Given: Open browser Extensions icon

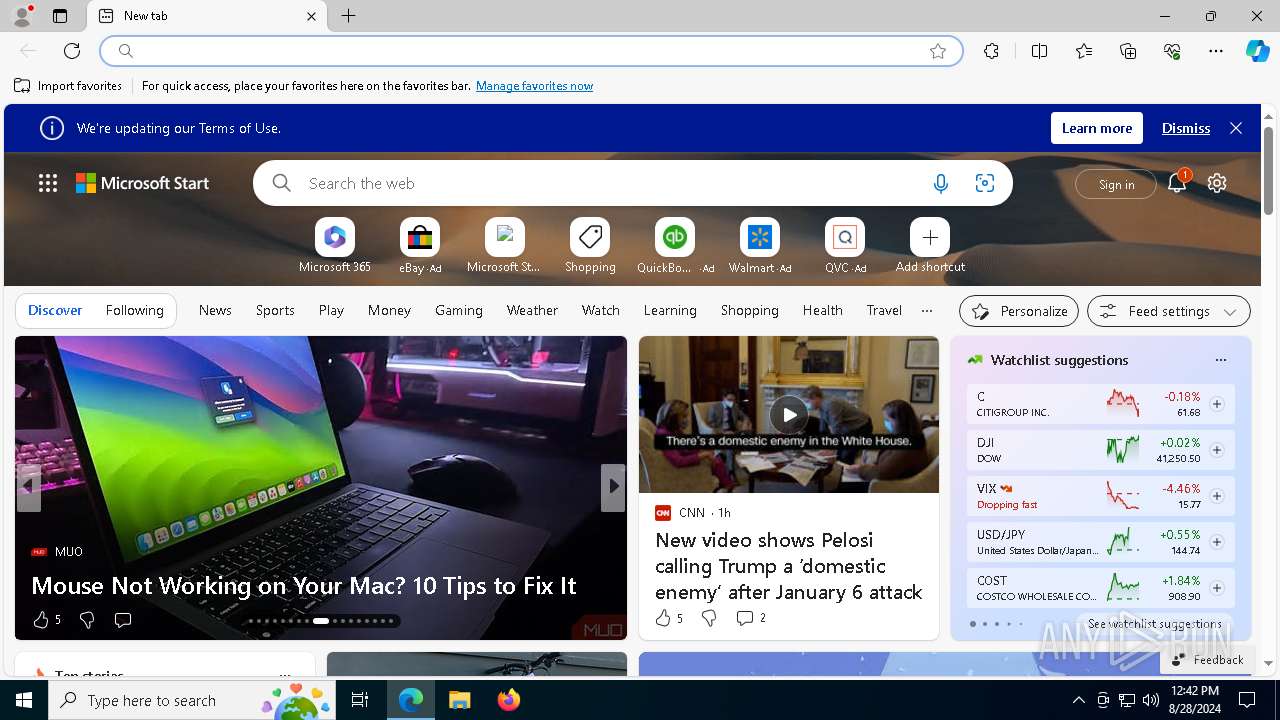Looking at the screenshot, I should [x=991, y=51].
